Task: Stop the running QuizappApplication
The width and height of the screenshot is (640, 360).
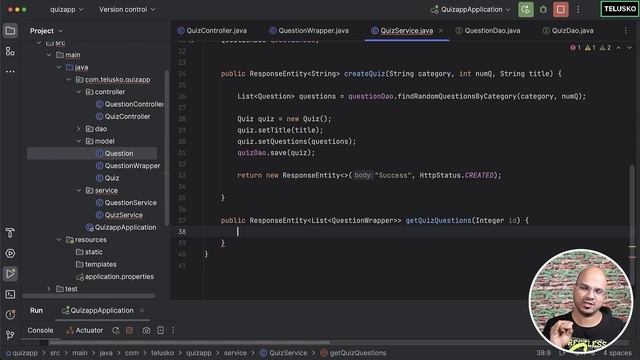Action: point(561,9)
